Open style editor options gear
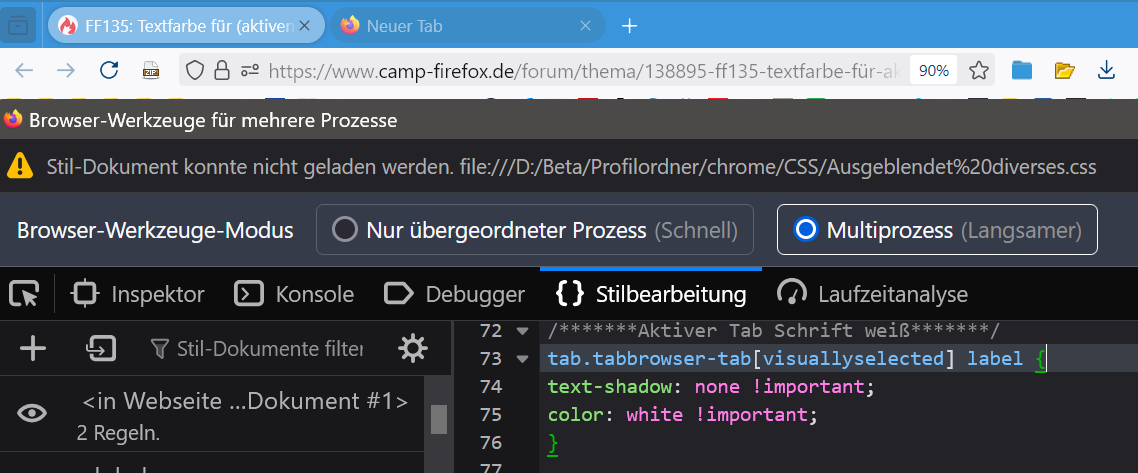The height and width of the screenshot is (473, 1138). point(412,348)
